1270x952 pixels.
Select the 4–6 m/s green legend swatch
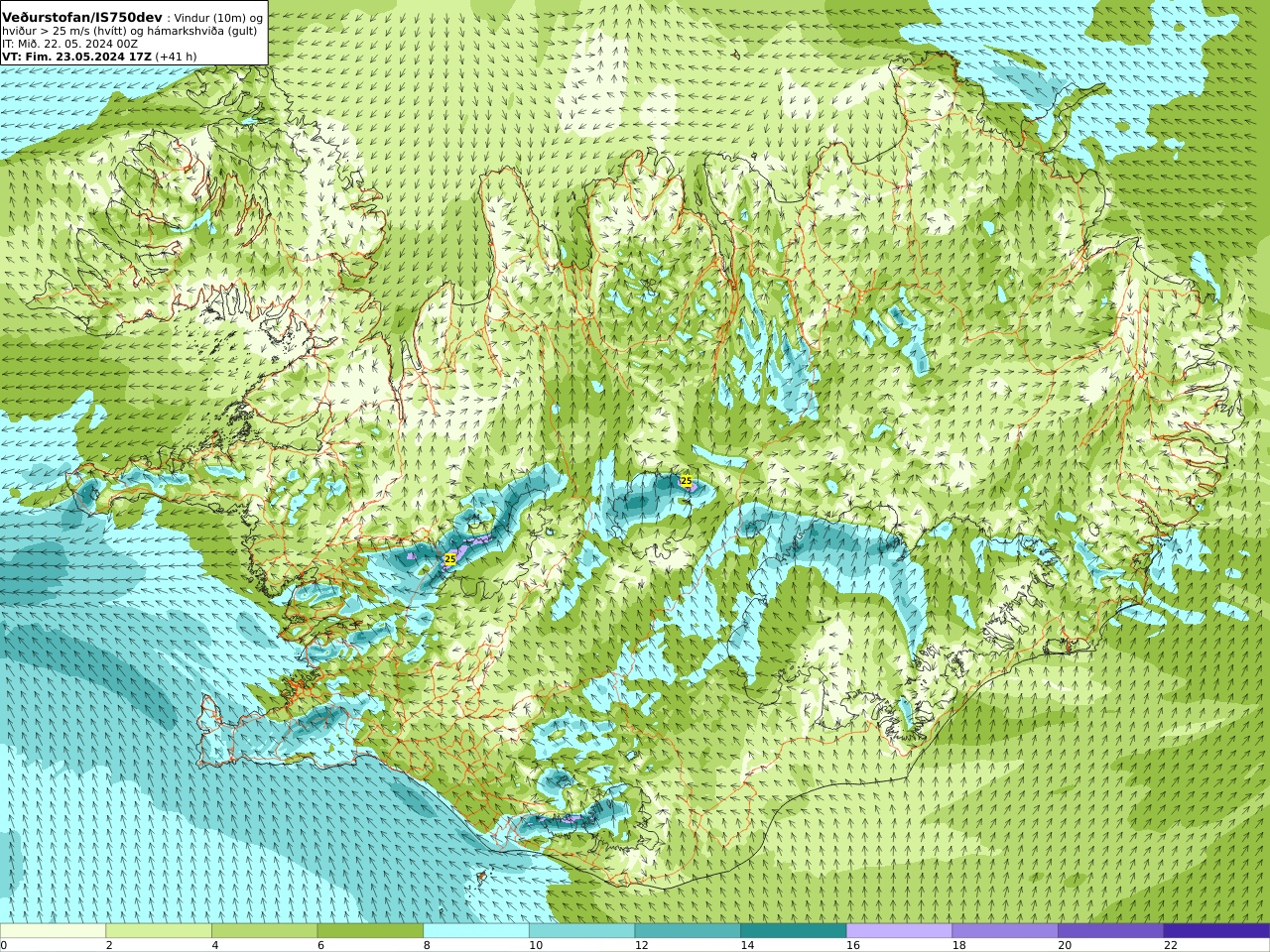264,931
